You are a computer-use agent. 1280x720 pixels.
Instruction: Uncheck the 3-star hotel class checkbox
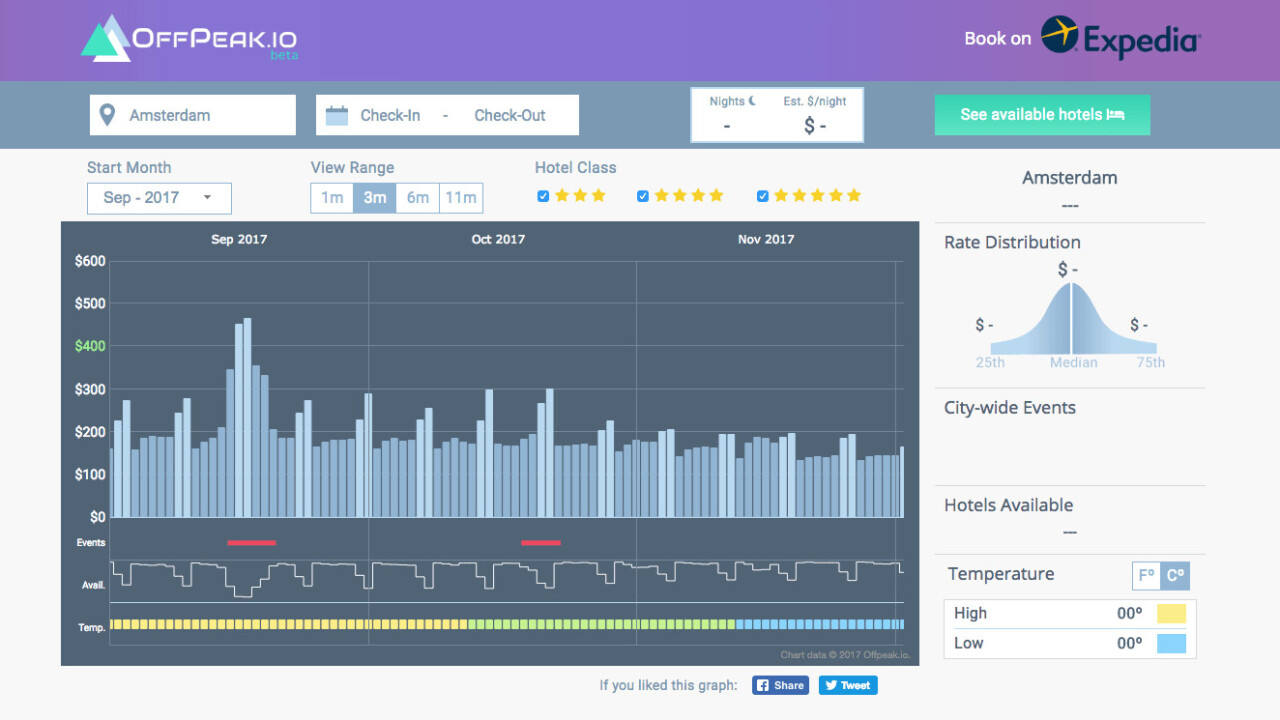543,196
